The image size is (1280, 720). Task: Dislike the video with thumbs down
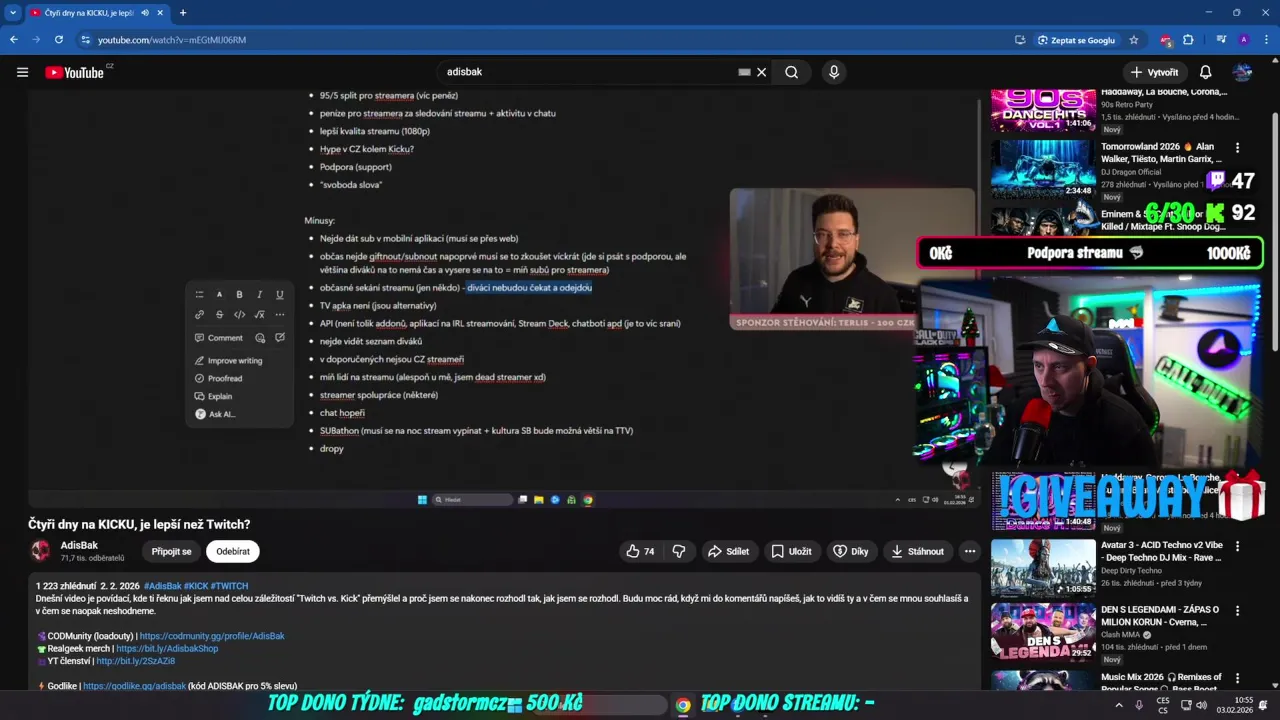tap(679, 551)
